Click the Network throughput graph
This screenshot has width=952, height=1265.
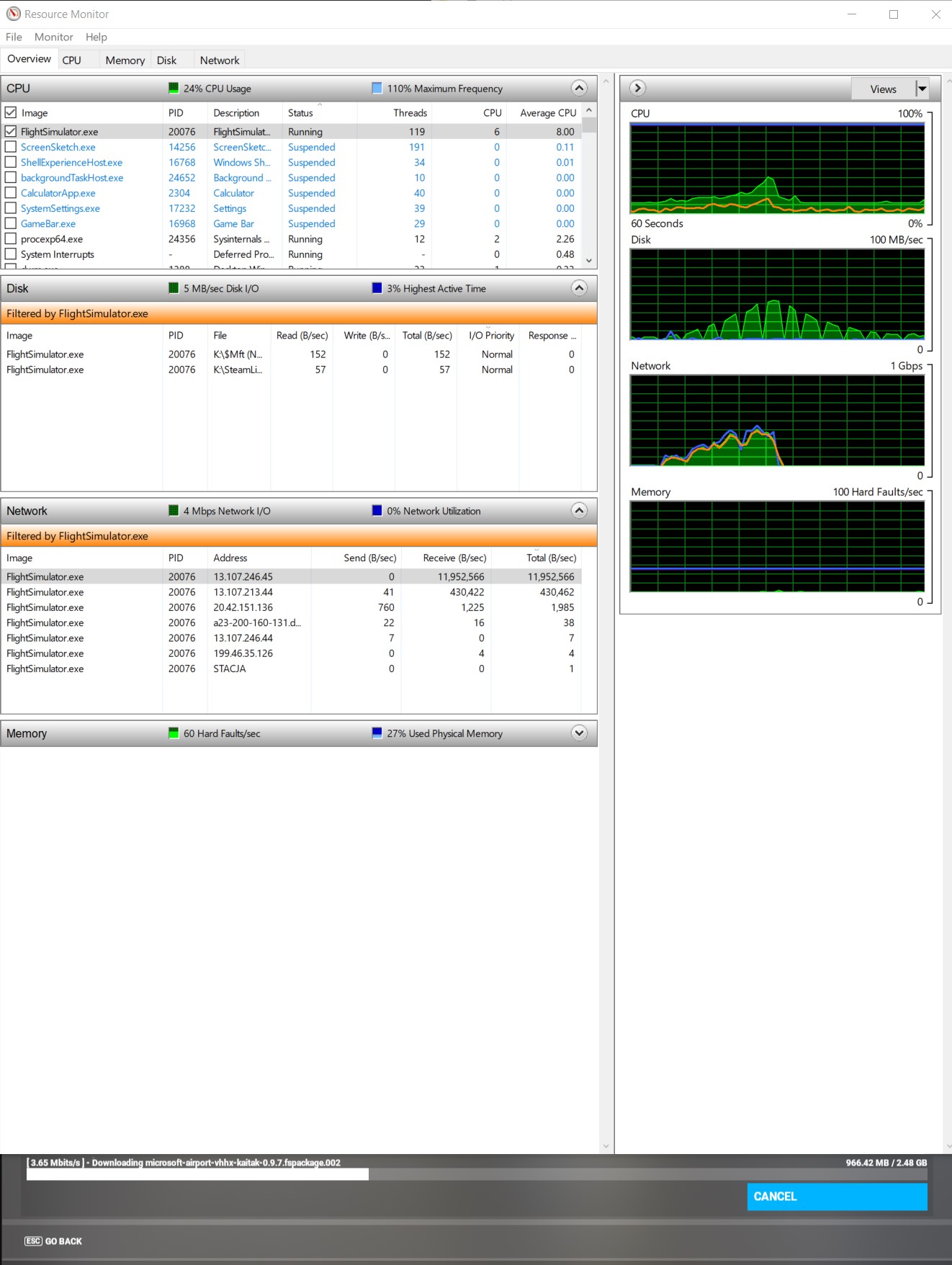(x=777, y=421)
